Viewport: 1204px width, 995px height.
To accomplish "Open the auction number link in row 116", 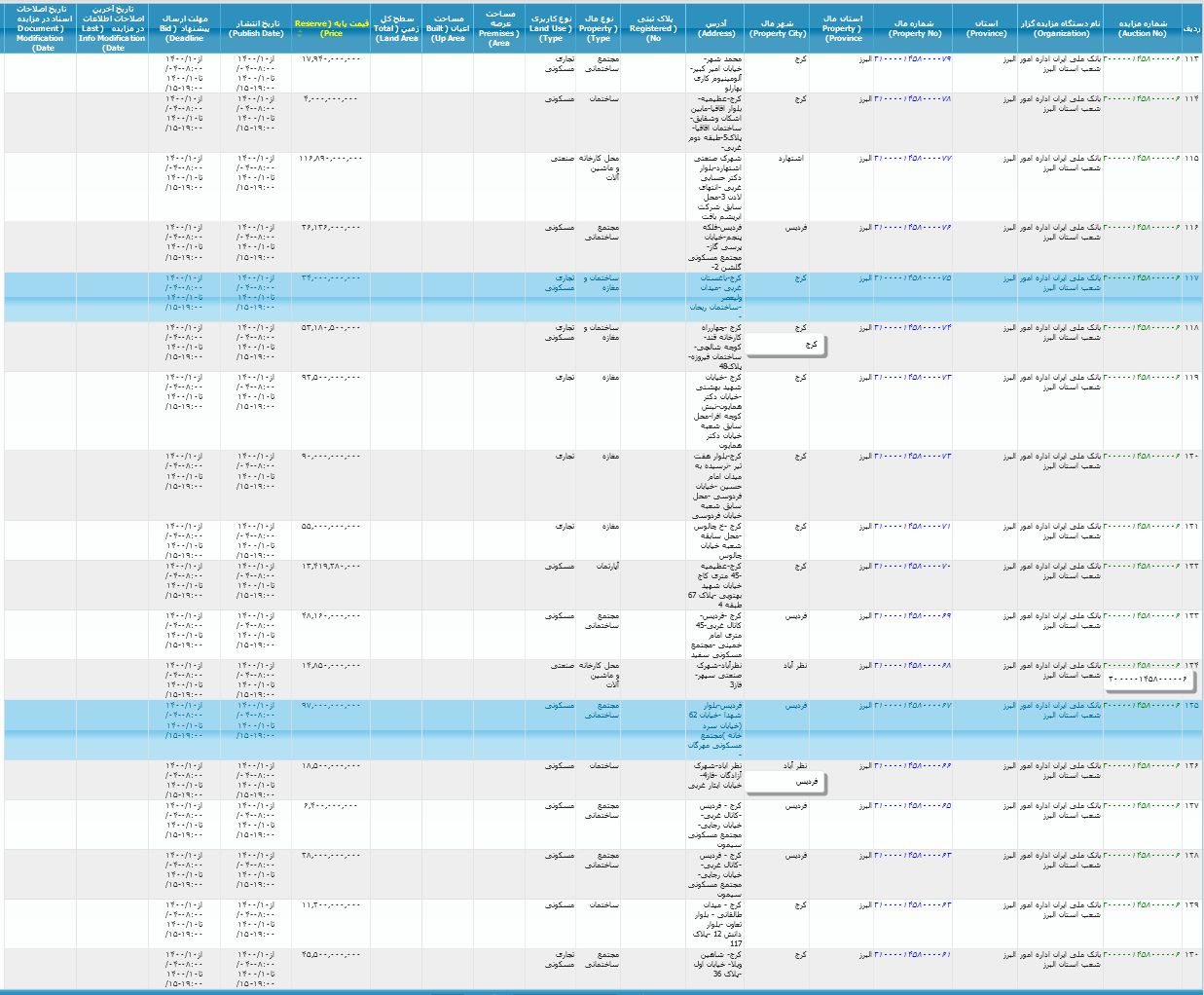I will tap(1142, 228).
